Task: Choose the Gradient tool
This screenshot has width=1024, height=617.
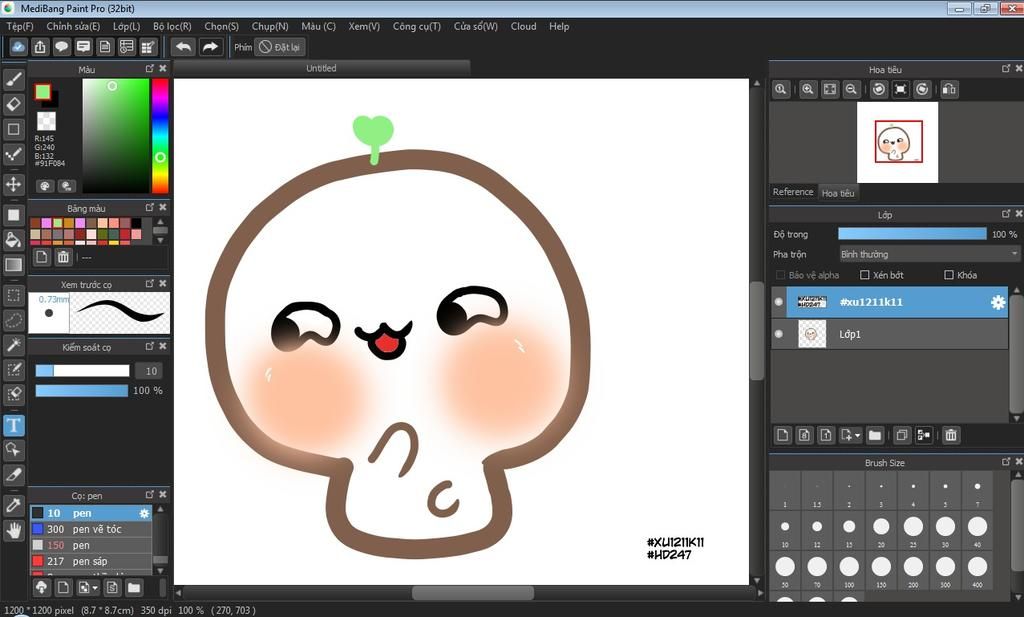Action: pos(14,265)
